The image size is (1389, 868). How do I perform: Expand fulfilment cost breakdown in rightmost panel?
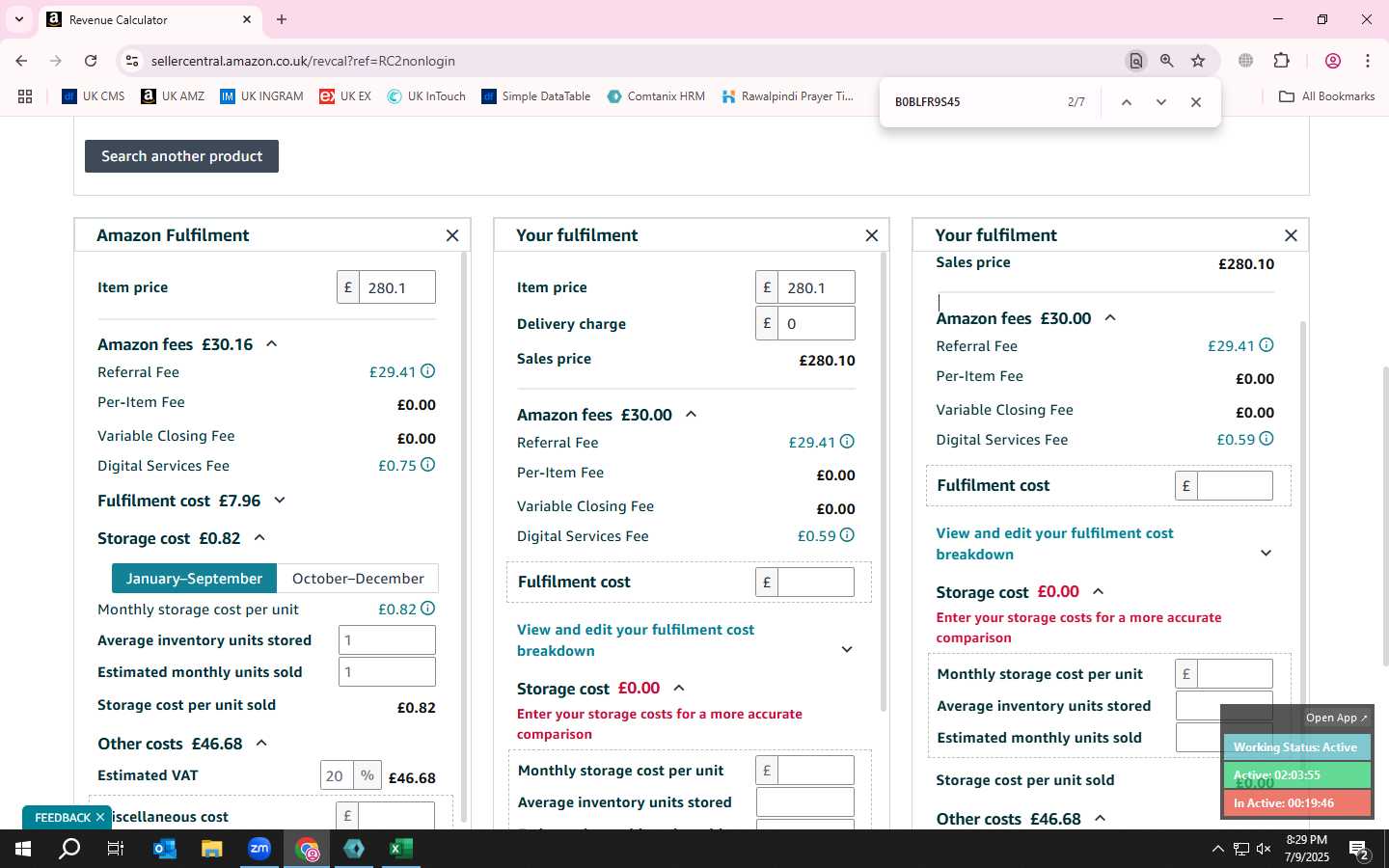[1266, 553]
